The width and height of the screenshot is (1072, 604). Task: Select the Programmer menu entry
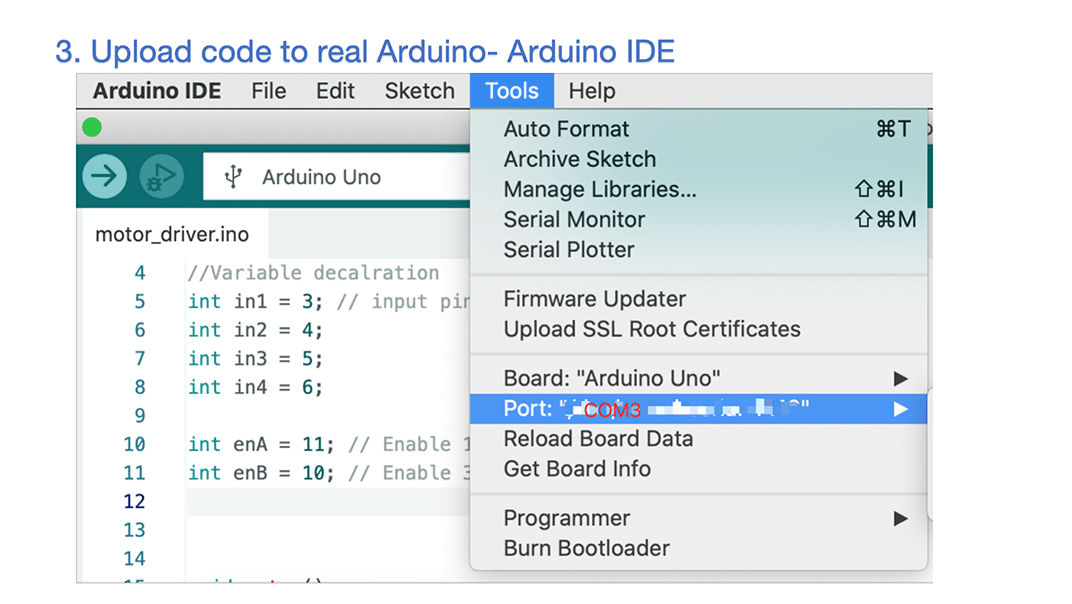pyautogui.click(x=699, y=518)
